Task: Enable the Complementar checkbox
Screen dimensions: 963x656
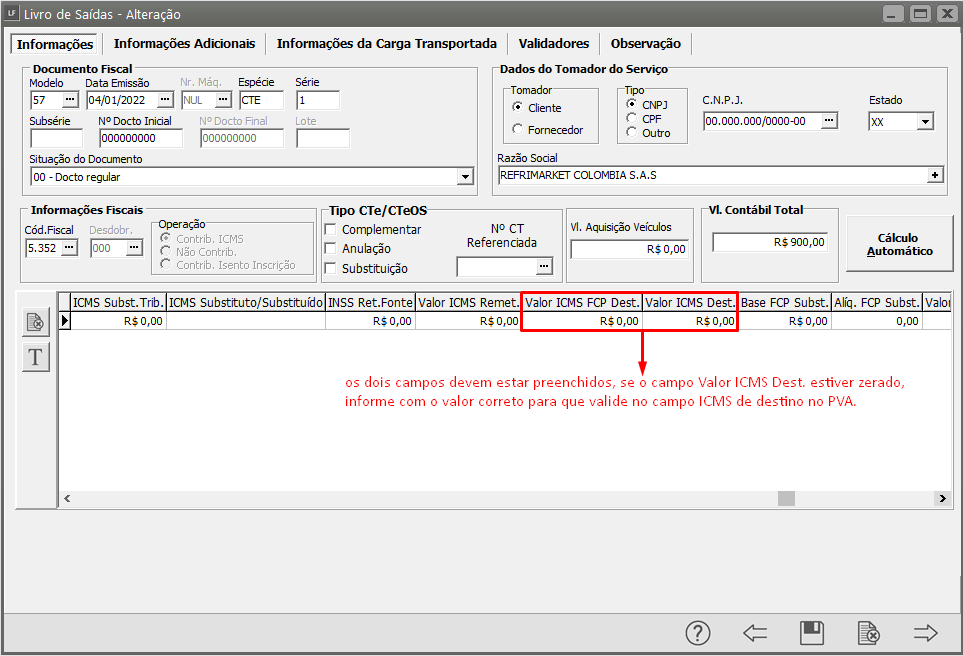Action: click(331, 230)
